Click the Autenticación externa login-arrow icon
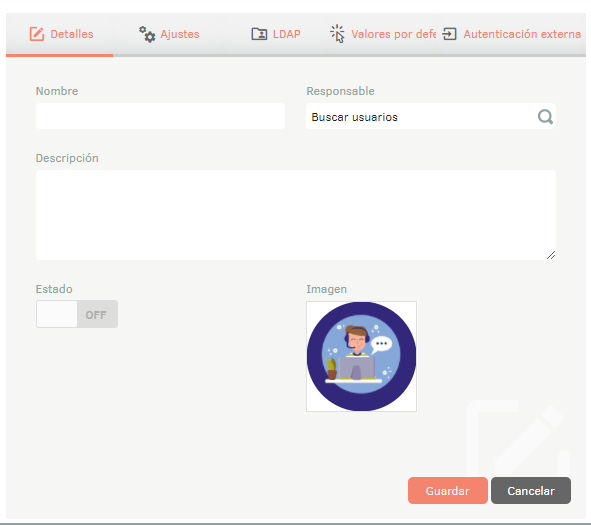The image size is (591, 525). point(449,34)
